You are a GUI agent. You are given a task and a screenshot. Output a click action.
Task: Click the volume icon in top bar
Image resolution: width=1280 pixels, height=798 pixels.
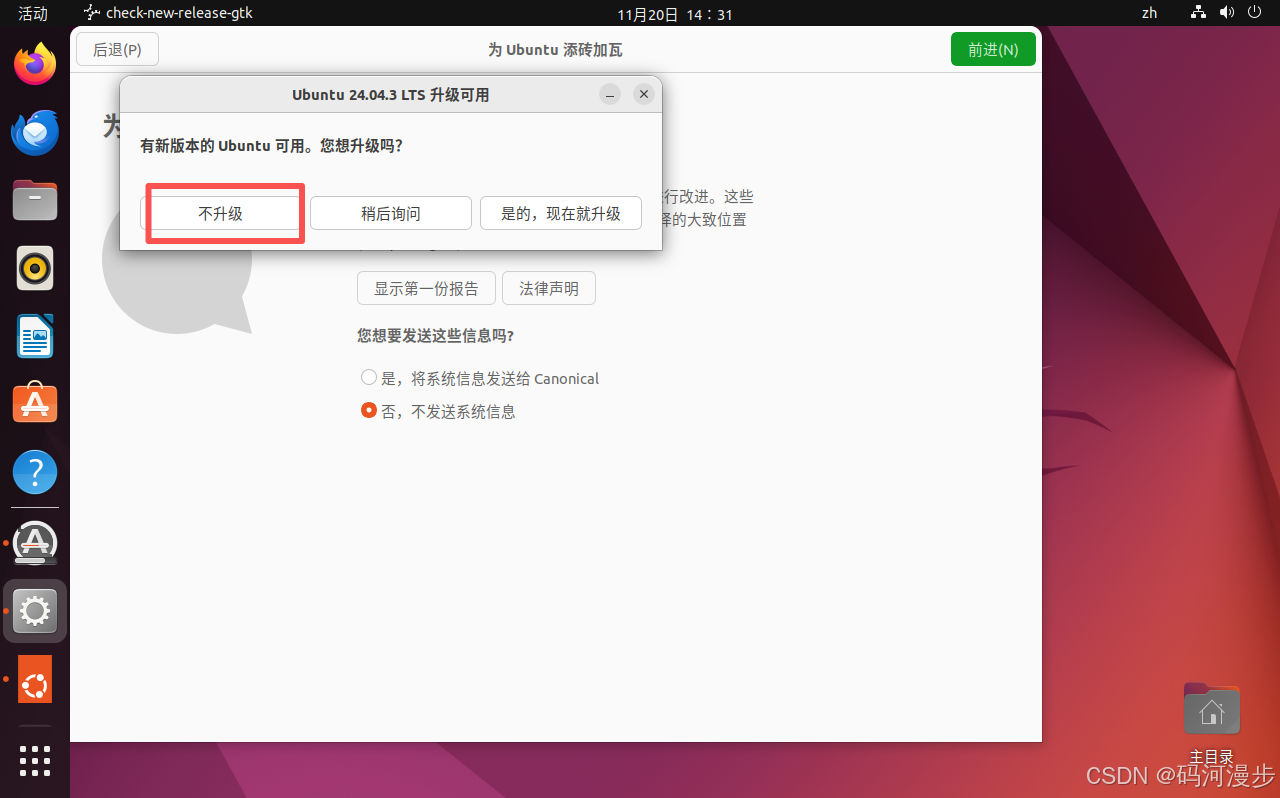pyautogui.click(x=1227, y=13)
